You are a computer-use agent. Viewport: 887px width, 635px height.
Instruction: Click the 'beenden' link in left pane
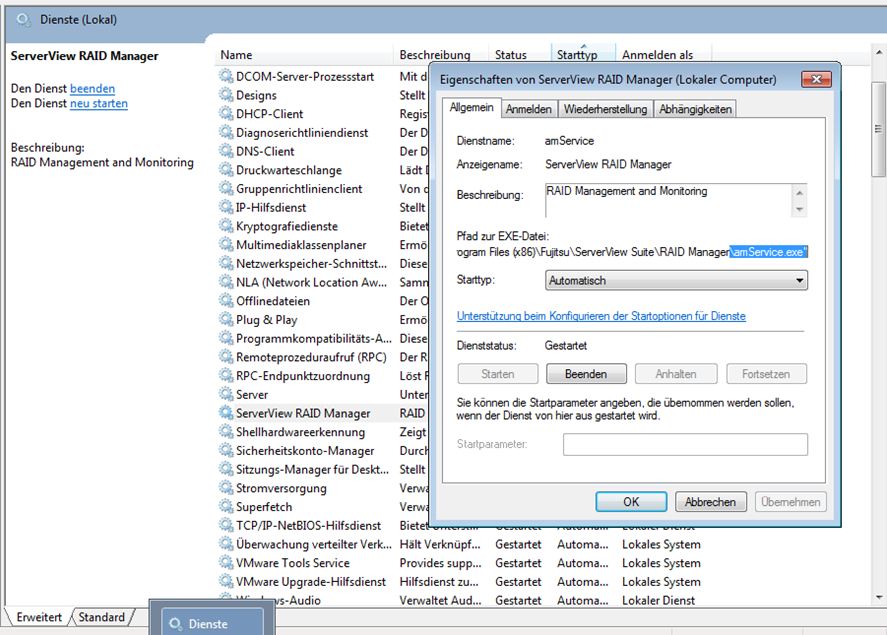coord(92,89)
